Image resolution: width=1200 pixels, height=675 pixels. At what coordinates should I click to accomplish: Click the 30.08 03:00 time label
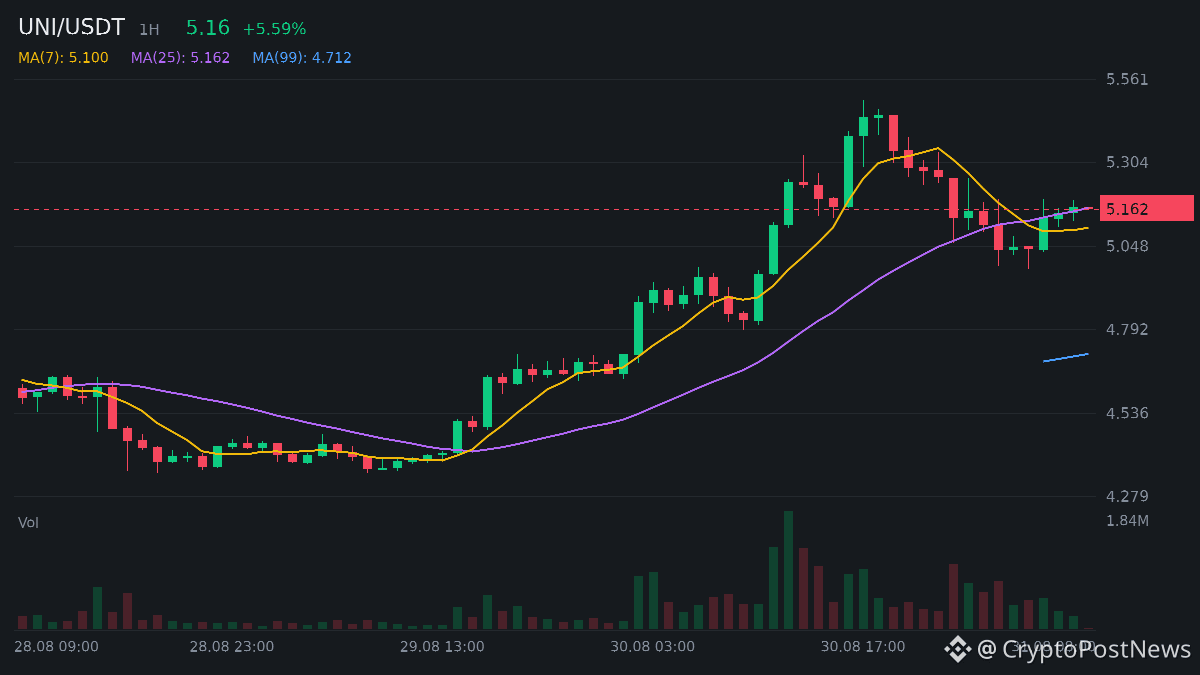pos(652,646)
